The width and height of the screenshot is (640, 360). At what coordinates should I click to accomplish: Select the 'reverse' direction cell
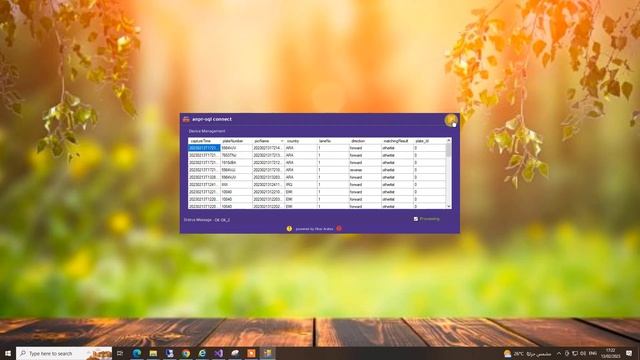point(365,170)
